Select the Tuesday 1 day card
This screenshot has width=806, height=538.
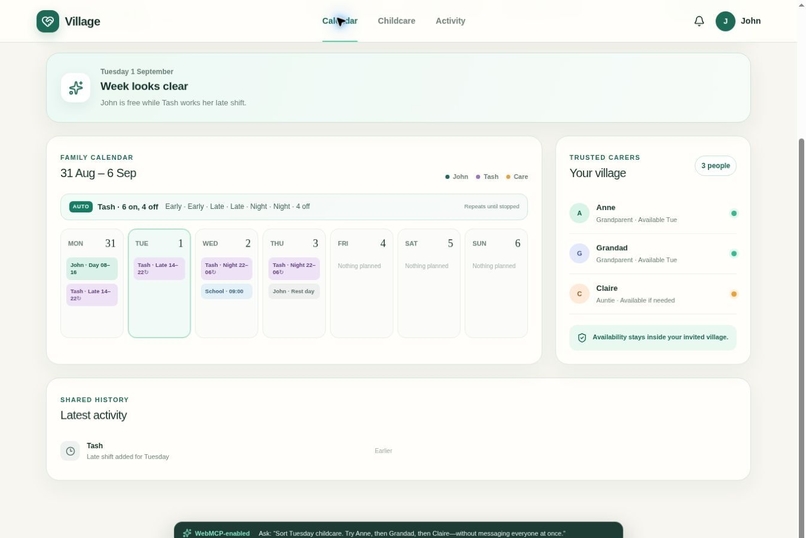coord(159,283)
